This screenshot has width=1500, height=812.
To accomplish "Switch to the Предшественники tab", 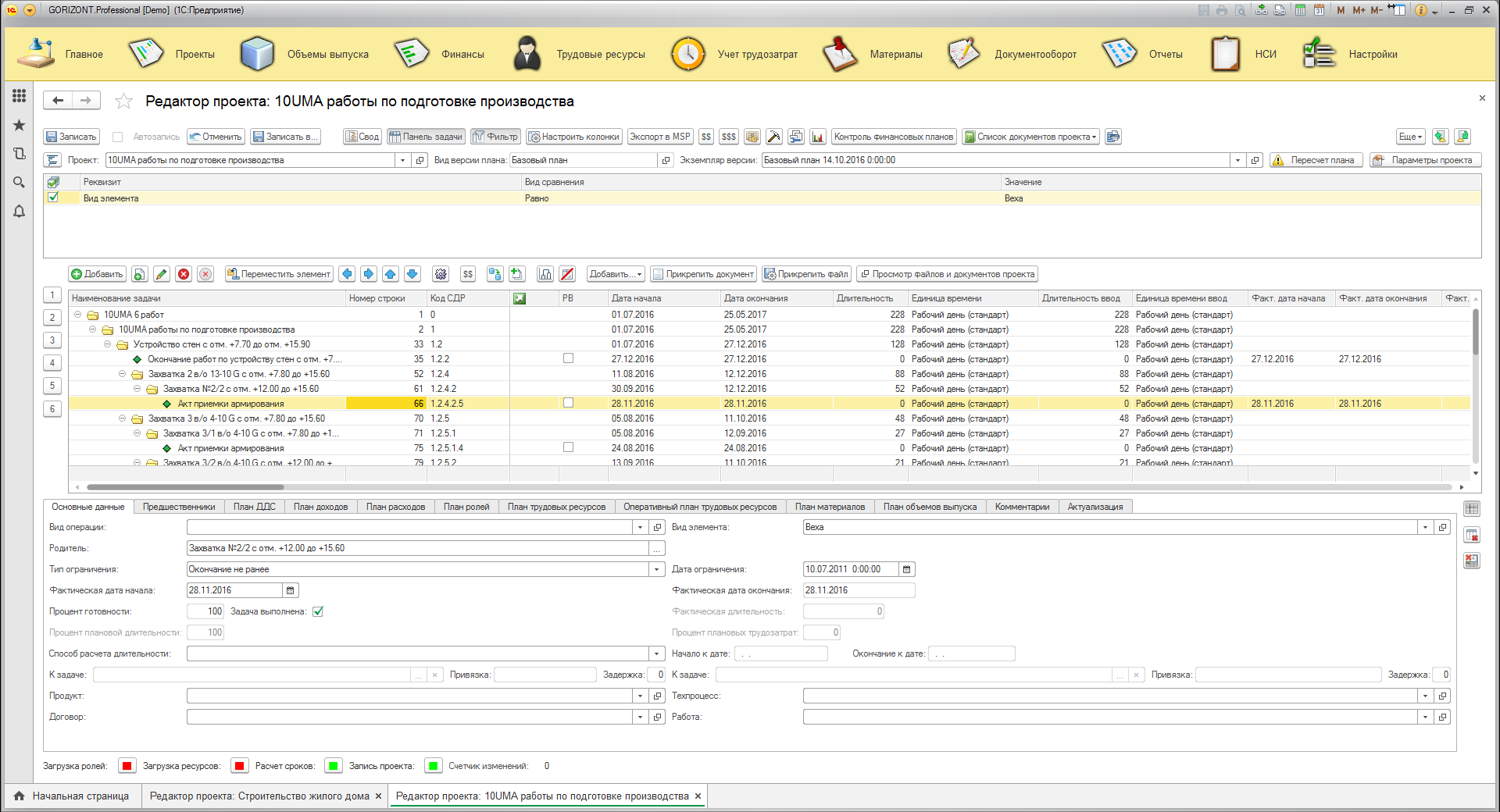I will click(179, 507).
